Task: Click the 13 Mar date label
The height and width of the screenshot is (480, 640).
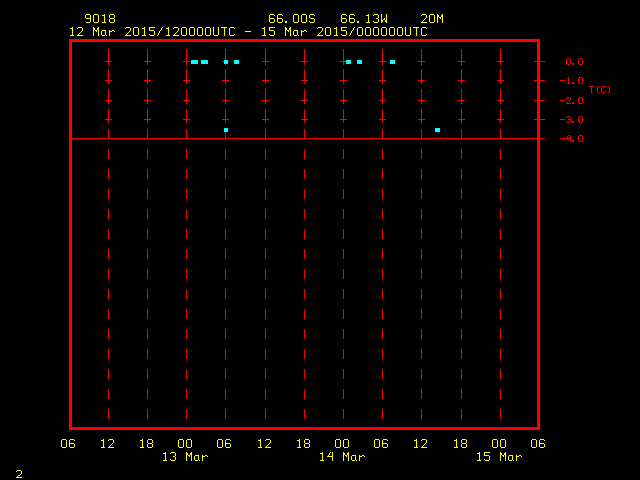Action: (x=185, y=457)
